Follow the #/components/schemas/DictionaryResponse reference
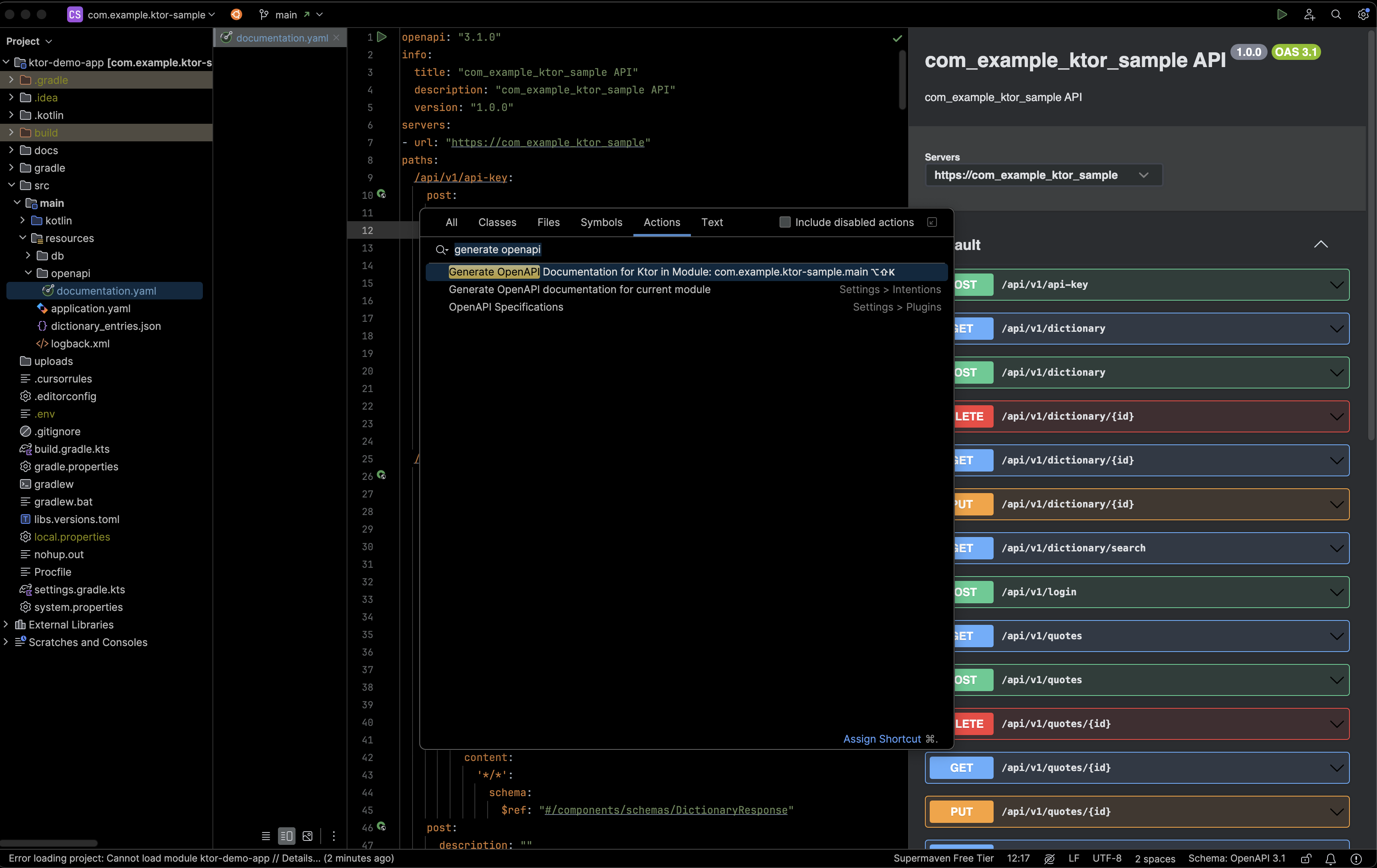The height and width of the screenshot is (868, 1377). click(x=666, y=810)
